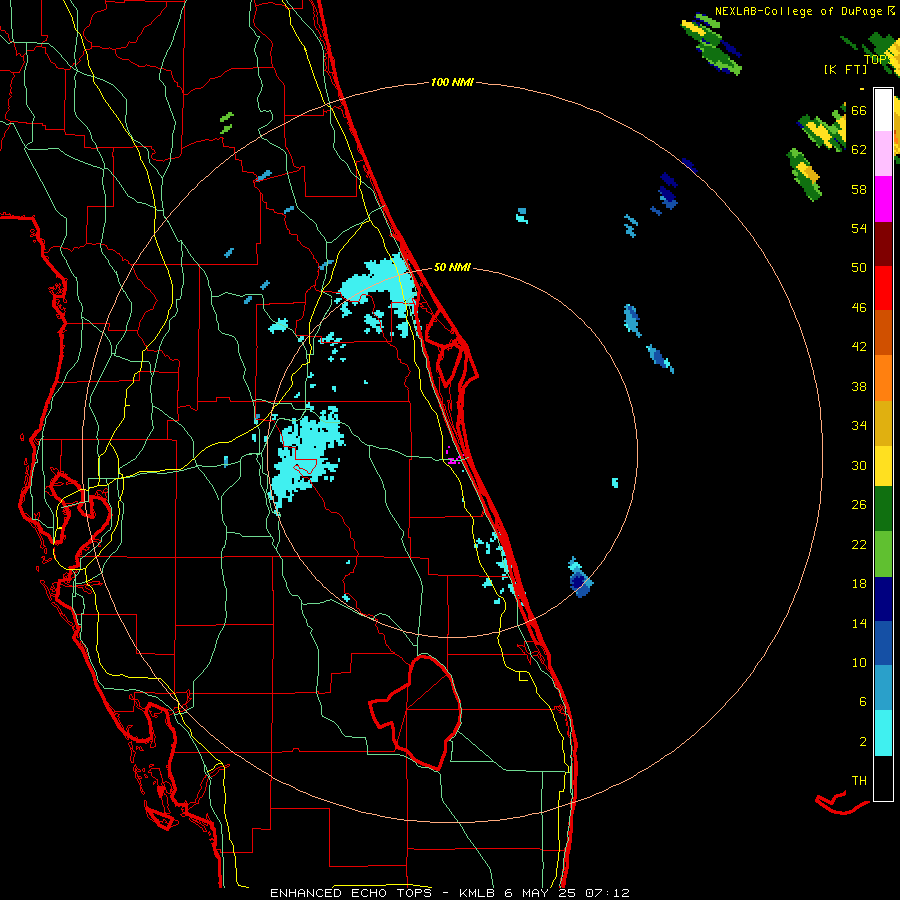This screenshot has height=900, width=900.
Task: Click the legend value "62"
Action: [859, 149]
